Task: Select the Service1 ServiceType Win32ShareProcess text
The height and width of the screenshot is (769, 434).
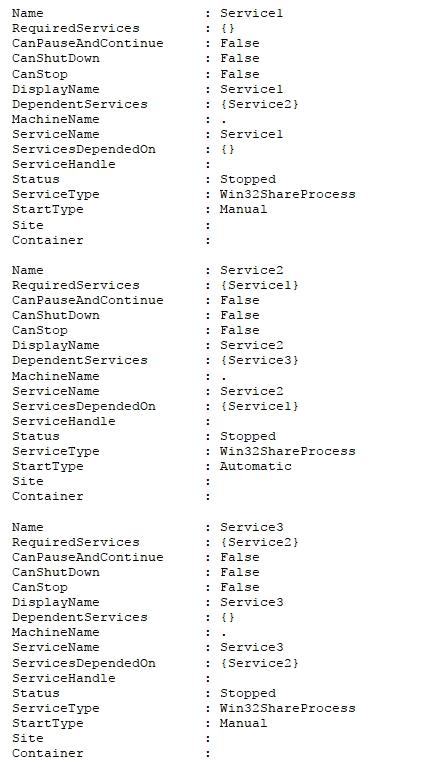Action: click(287, 194)
